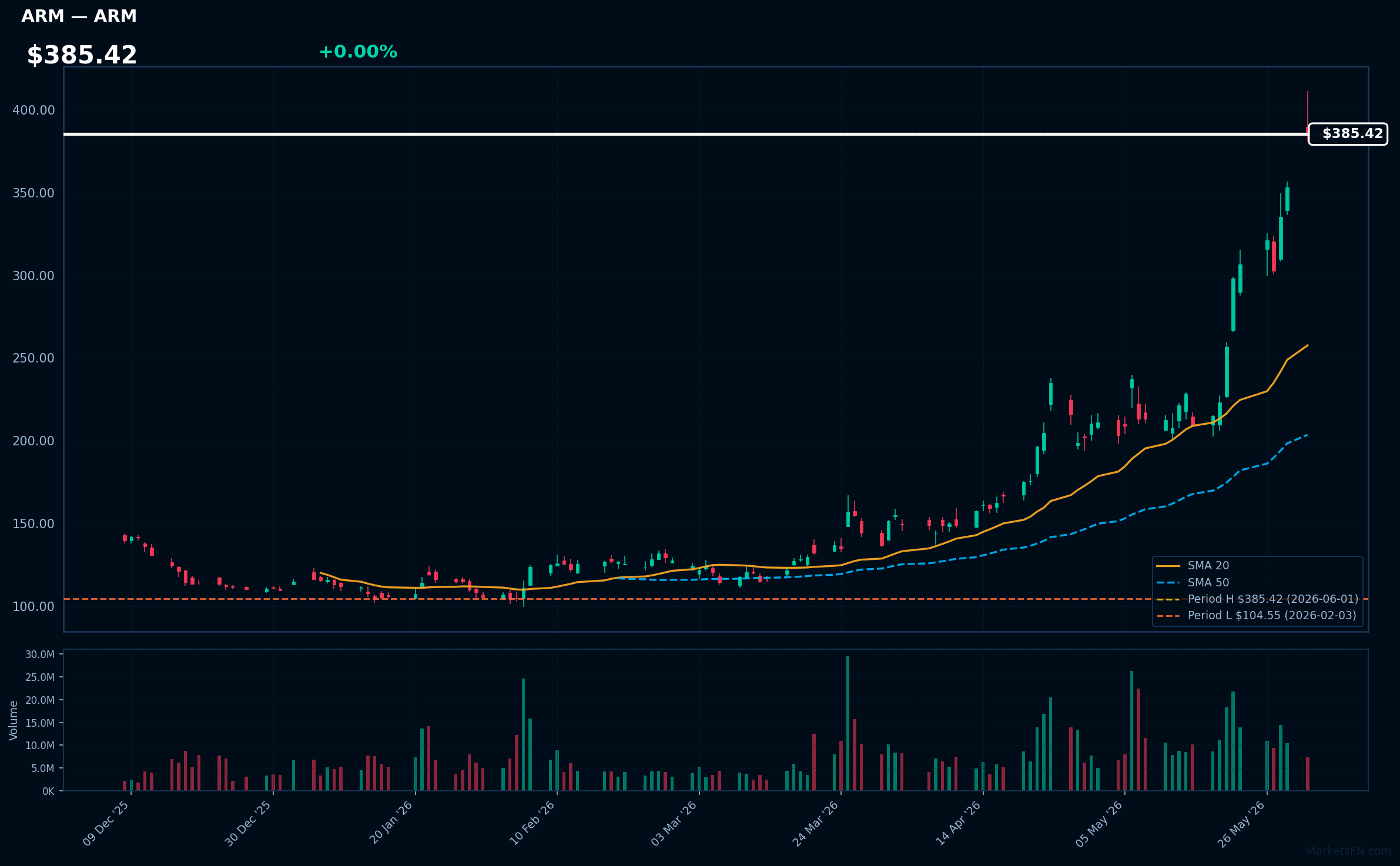Click the +0.00% change value
The image size is (1400, 866).
coord(358,52)
